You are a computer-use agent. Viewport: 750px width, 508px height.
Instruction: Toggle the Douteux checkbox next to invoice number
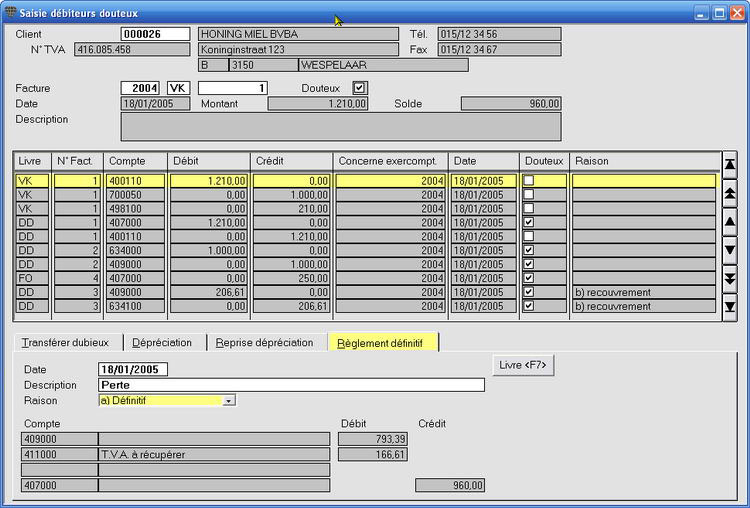click(x=359, y=88)
